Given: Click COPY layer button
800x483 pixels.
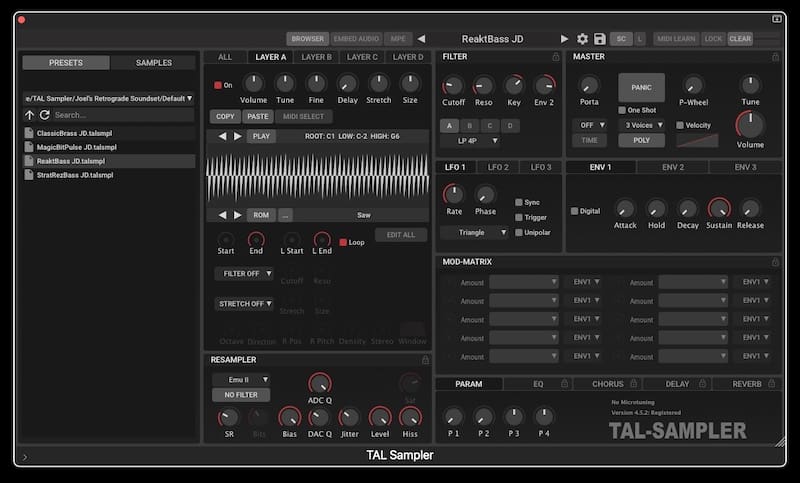Looking at the screenshot, I should point(225,116).
